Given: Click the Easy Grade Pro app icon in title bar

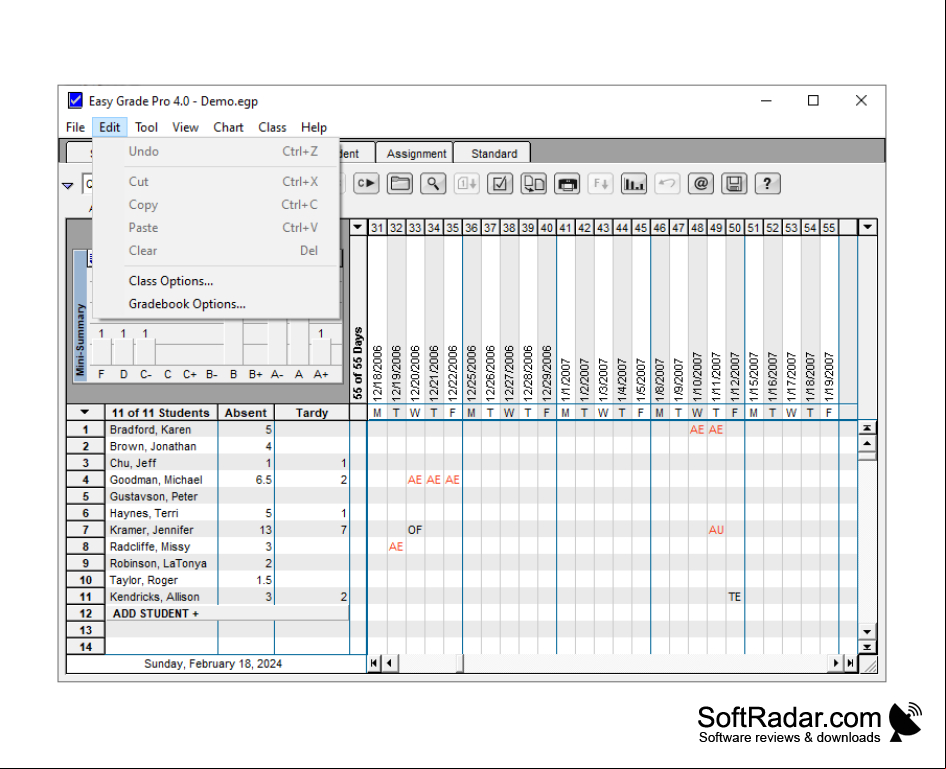Looking at the screenshot, I should (75, 101).
